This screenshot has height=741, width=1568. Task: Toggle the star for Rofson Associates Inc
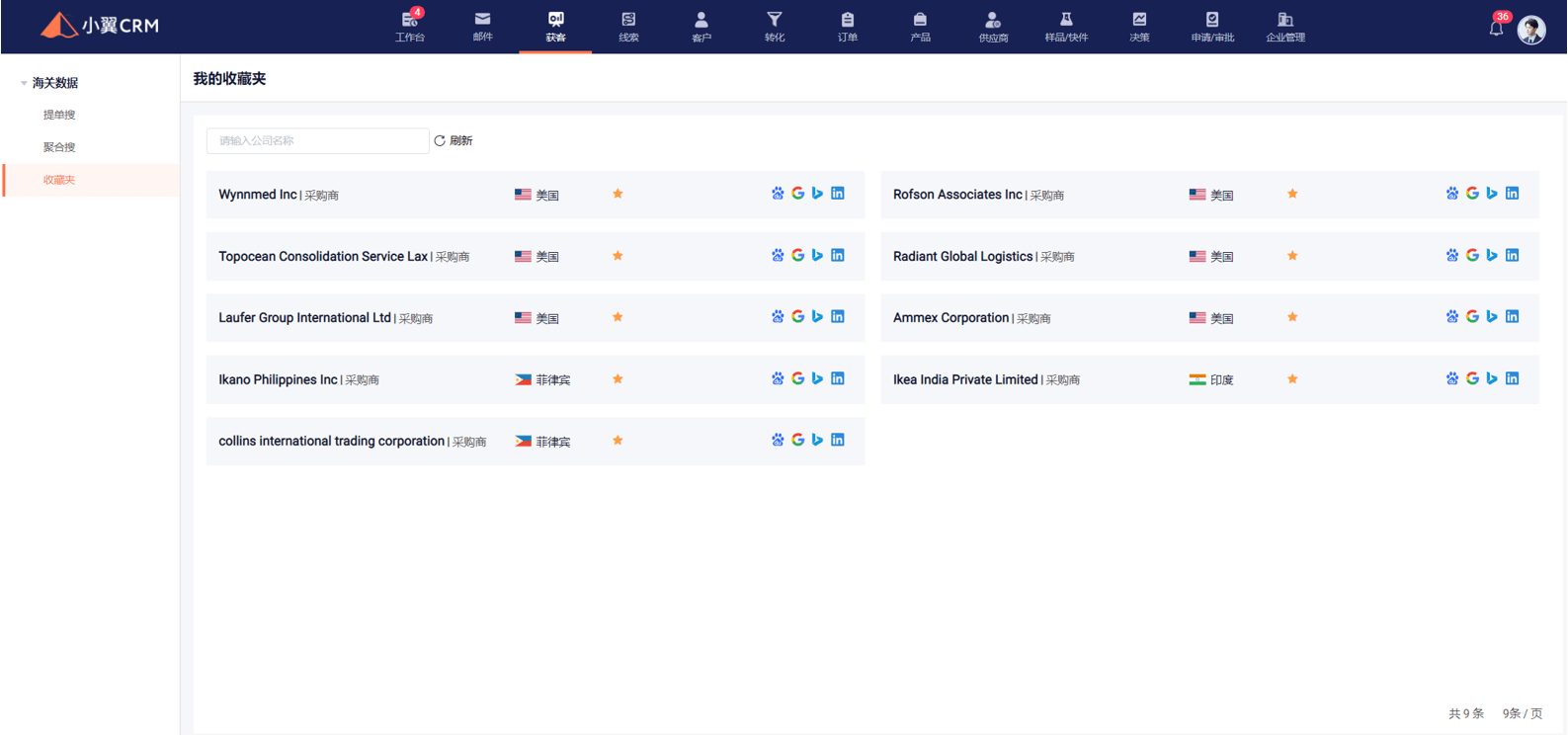[x=1292, y=194]
